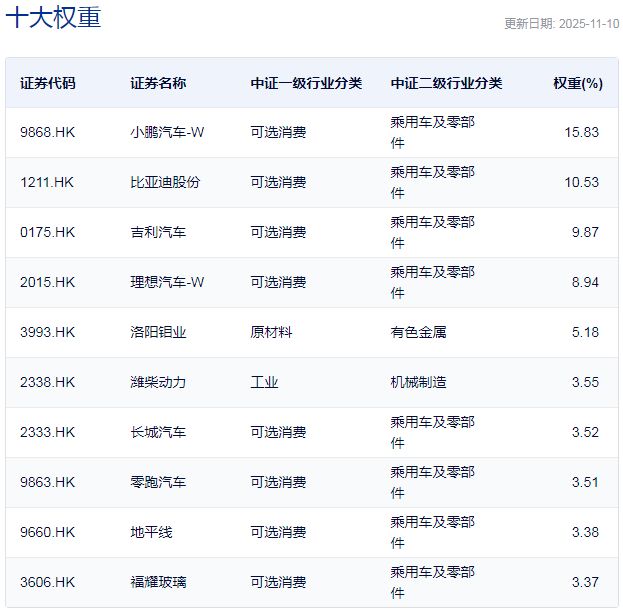Click the 工业 industry cell
This screenshot has width=623, height=615.
coord(264,383)
